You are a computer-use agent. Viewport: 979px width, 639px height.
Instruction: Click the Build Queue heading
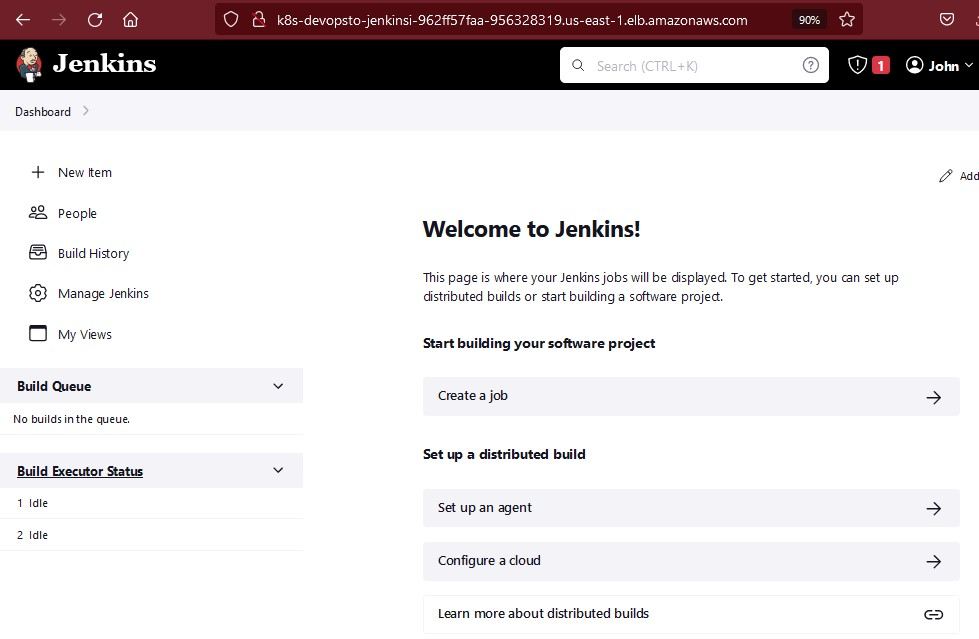point(54,386)
